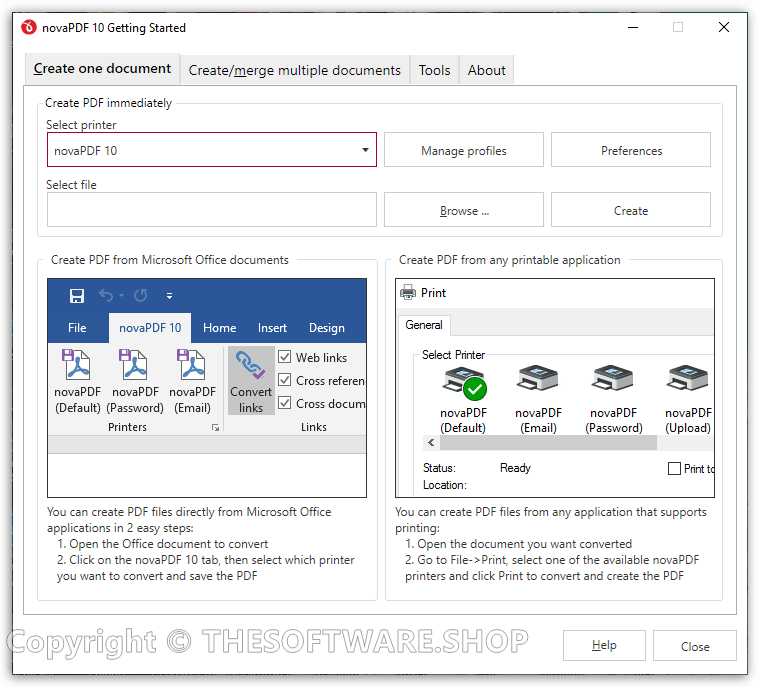
Task: Click the printer list horizontal scrollbar
Action: tap(548, 442)
